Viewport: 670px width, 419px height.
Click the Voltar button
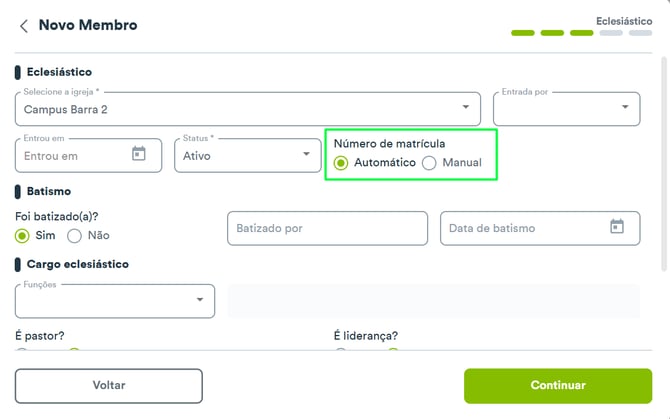click(109, 386)
